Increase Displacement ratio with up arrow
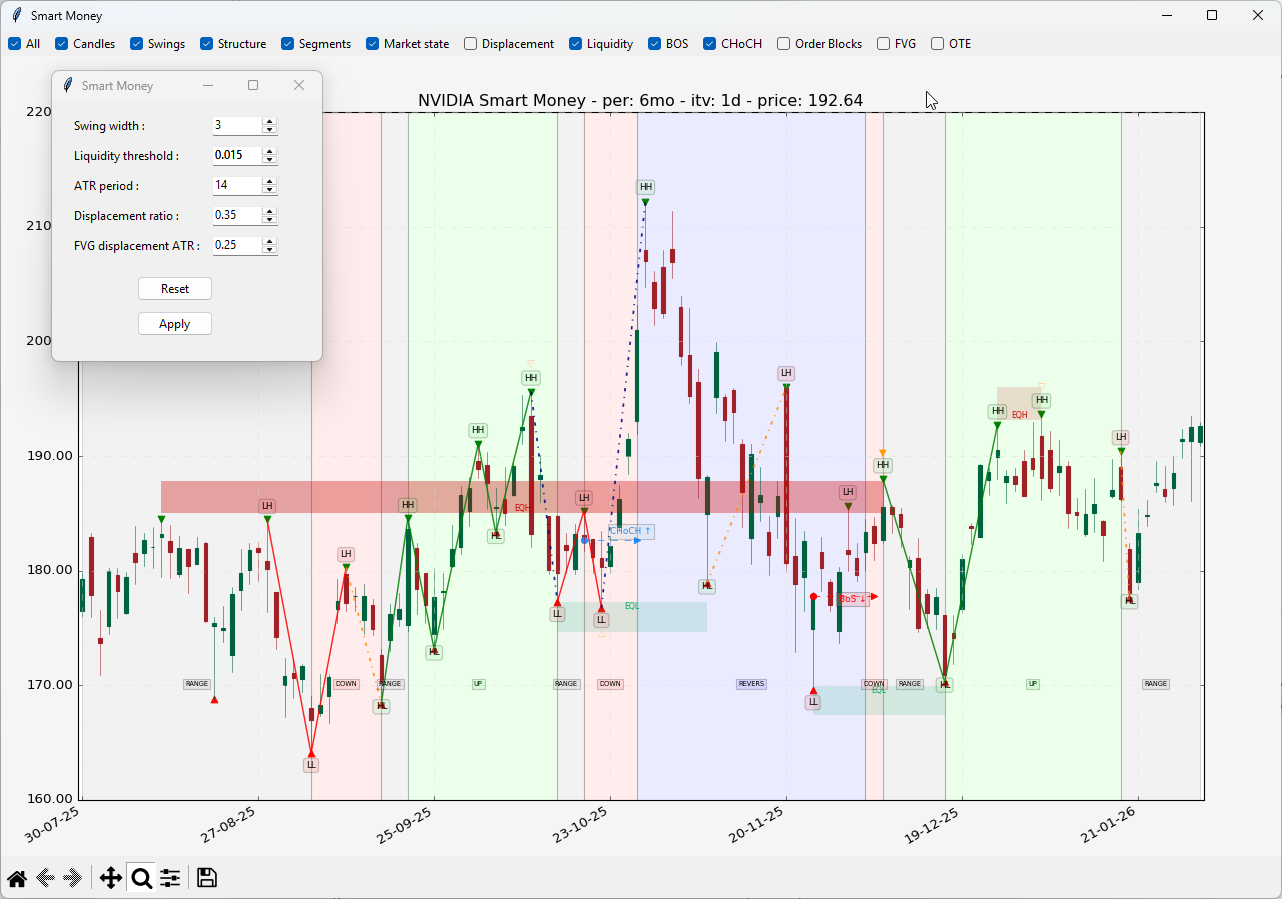 coord(269,212)
